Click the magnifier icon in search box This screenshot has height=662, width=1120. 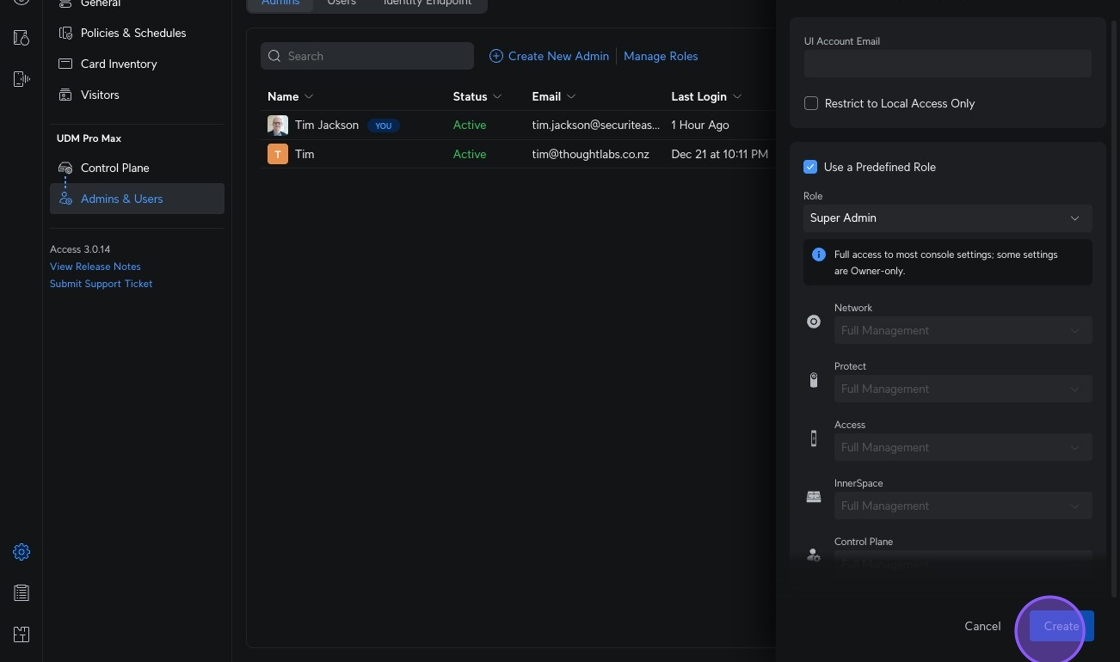274,56
